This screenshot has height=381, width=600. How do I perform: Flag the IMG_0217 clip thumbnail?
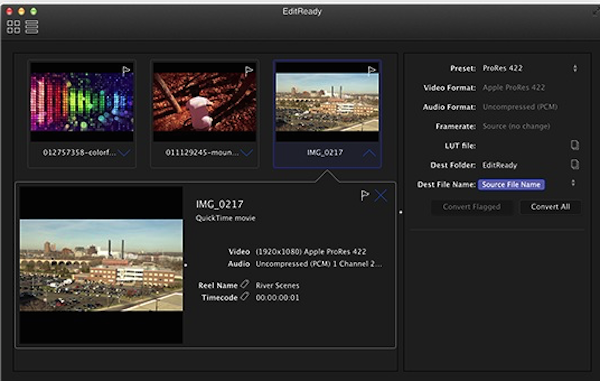point(372,71)
